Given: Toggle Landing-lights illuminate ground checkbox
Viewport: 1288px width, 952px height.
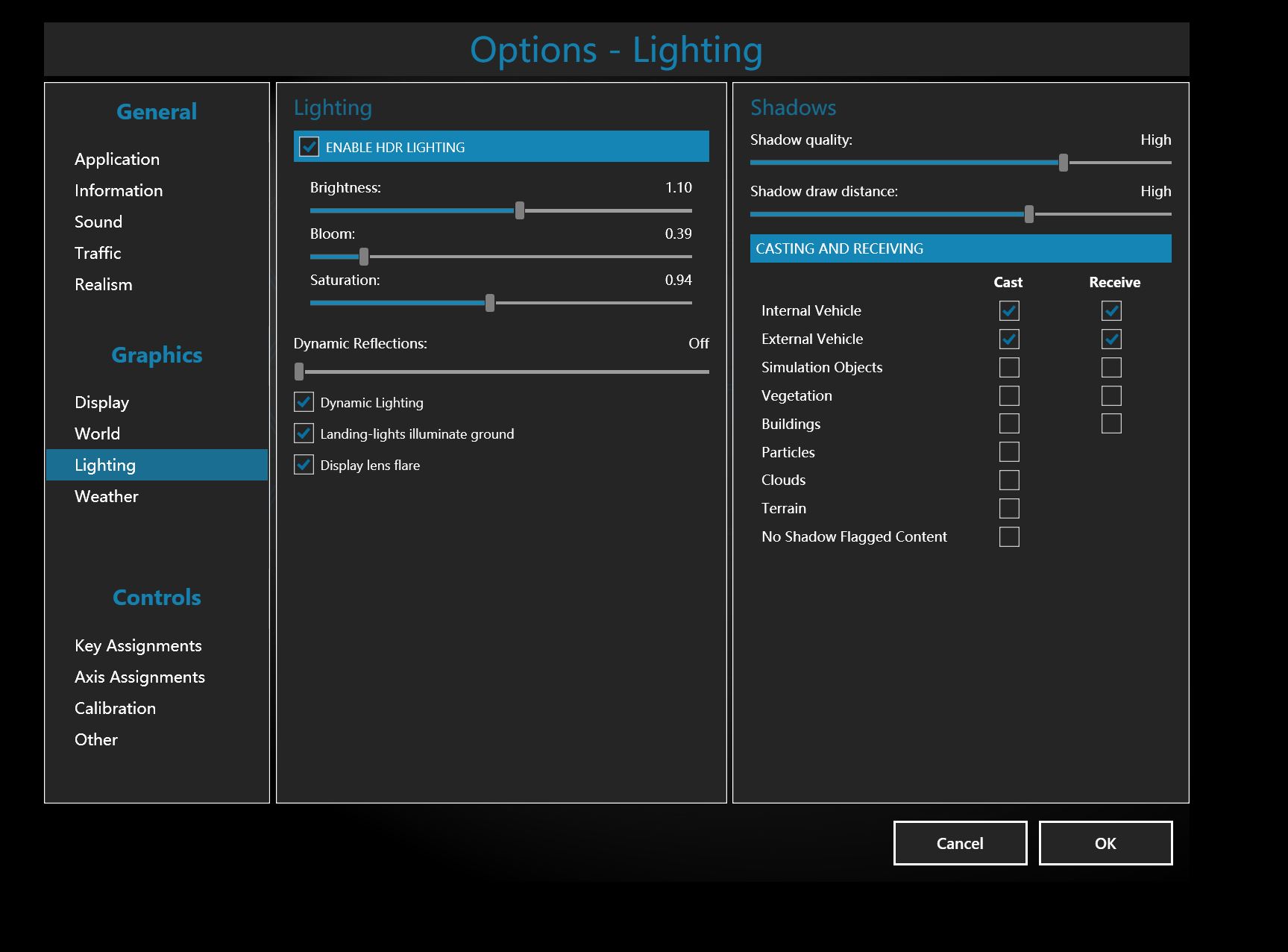Looking at the screenshot, I should [x=304, y=433].
